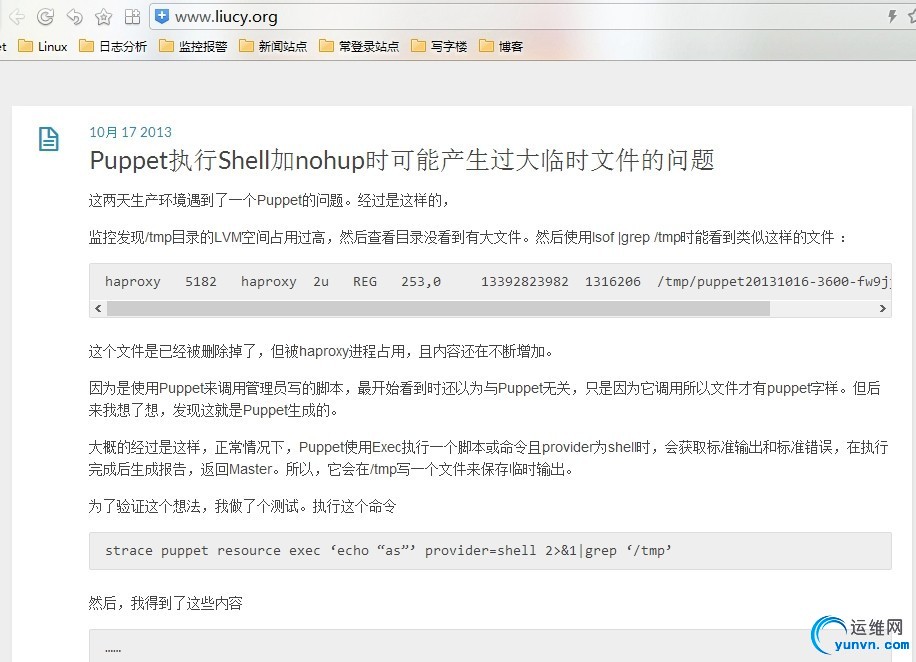Click the browser back arrow button

(x=16, y=17)
